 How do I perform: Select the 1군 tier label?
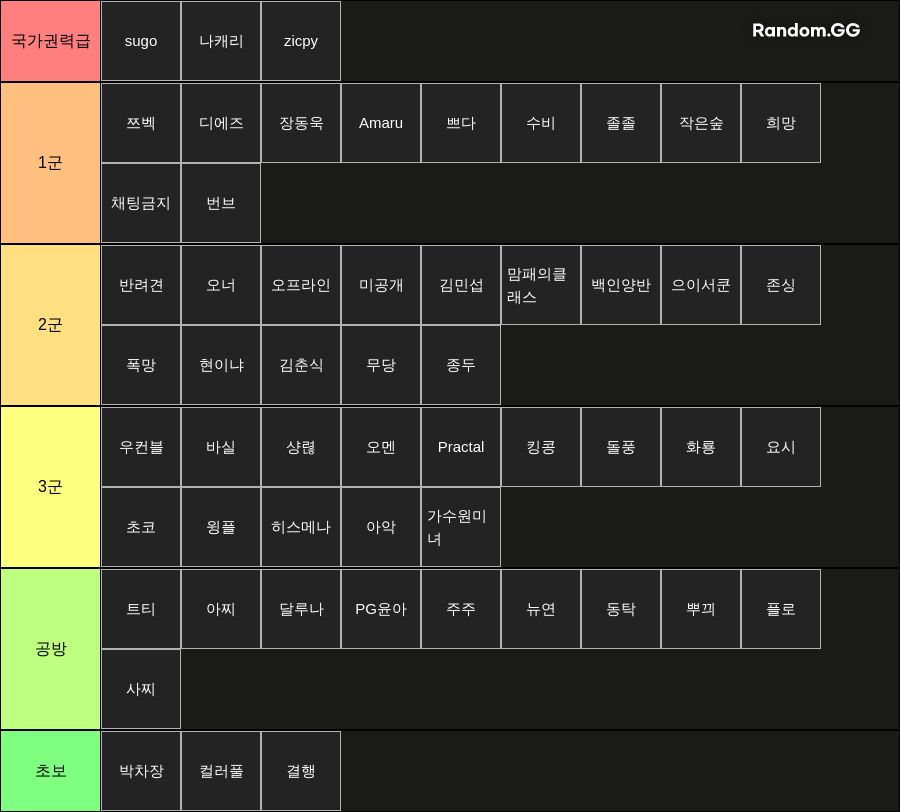pos(51,163)
